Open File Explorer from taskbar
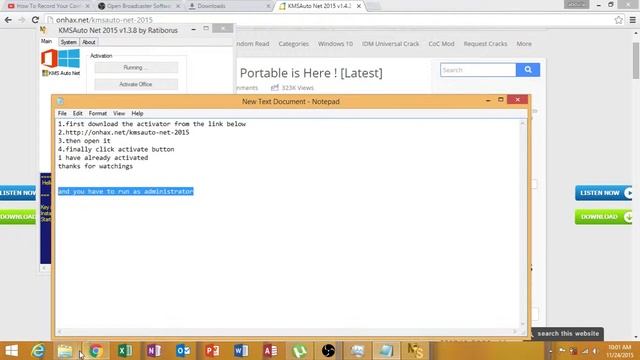 [x=65, y=351]
